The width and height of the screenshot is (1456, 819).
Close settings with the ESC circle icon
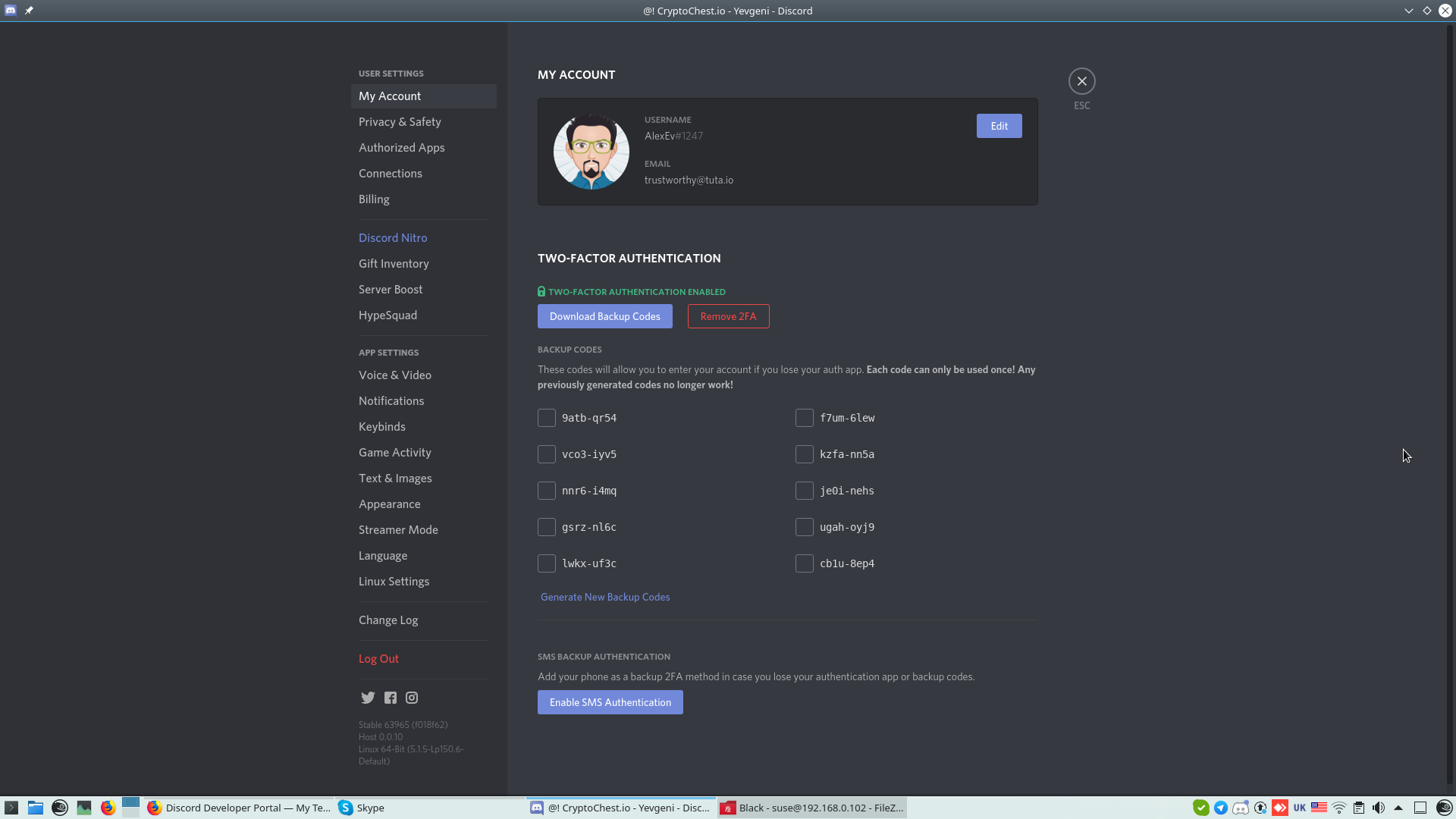(1081, 81)
